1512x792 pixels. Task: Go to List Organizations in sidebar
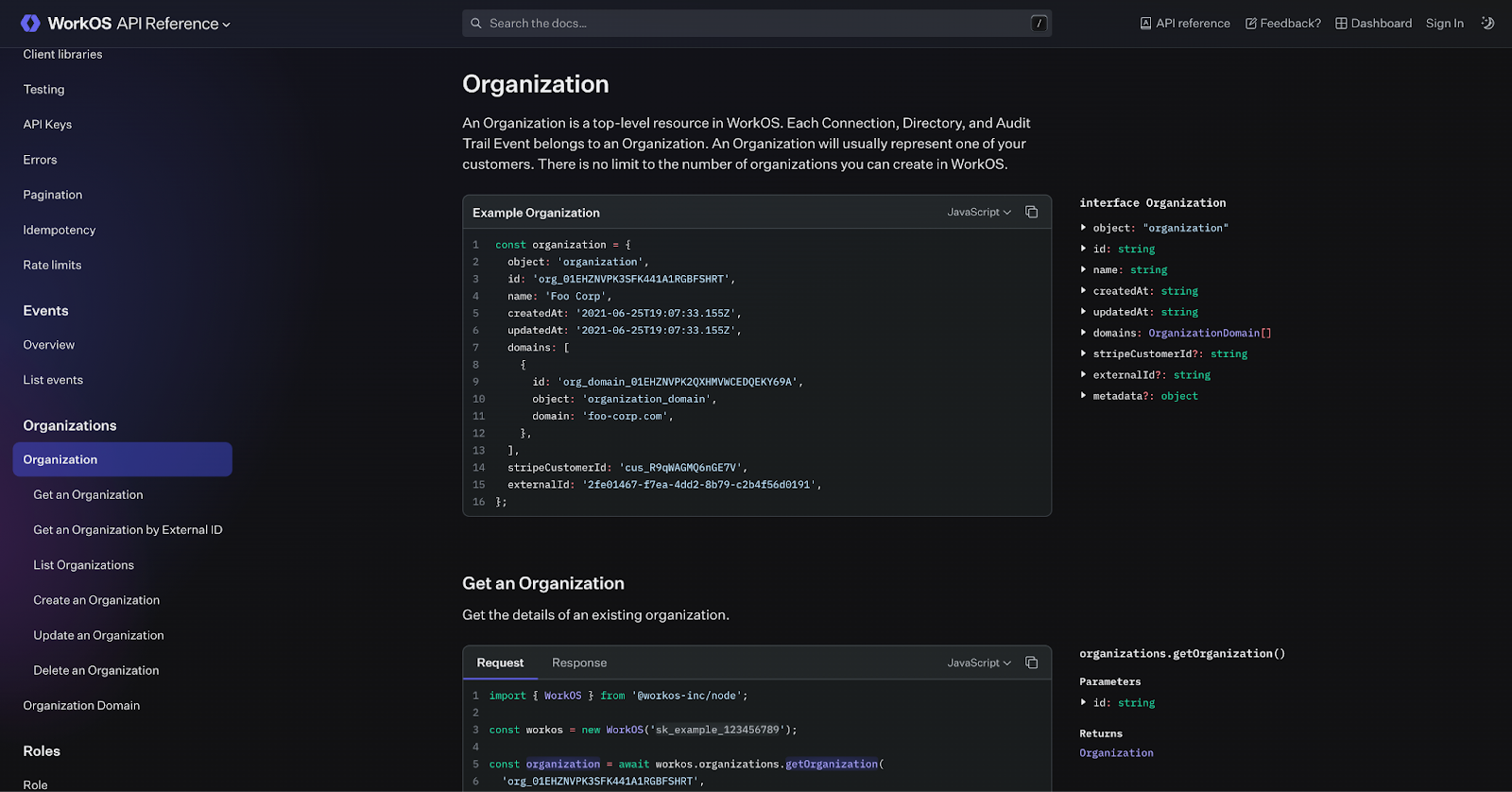[84, 565]
